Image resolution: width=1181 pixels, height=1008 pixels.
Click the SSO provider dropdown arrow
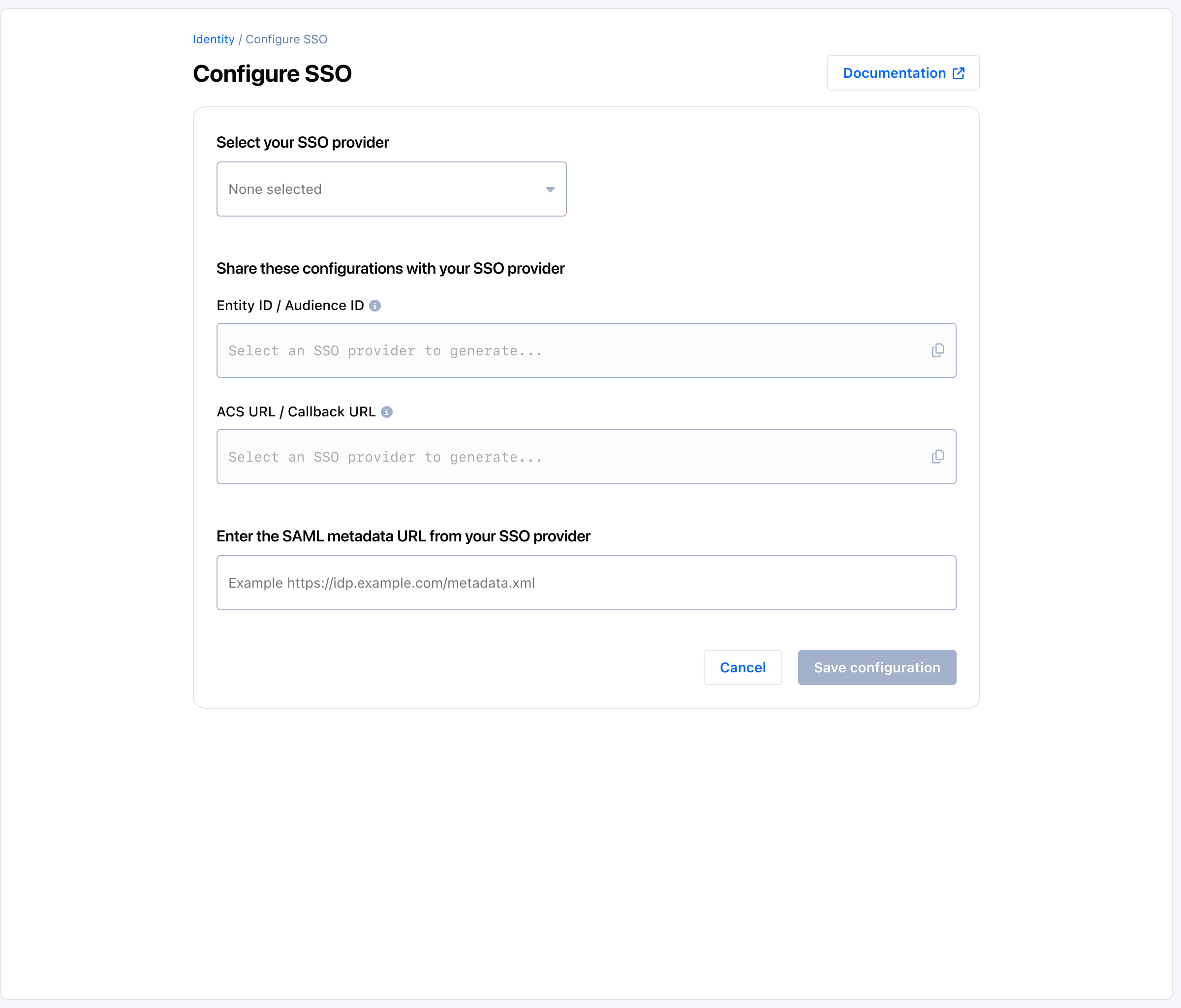pyautogui.click(x=550, y=189)
